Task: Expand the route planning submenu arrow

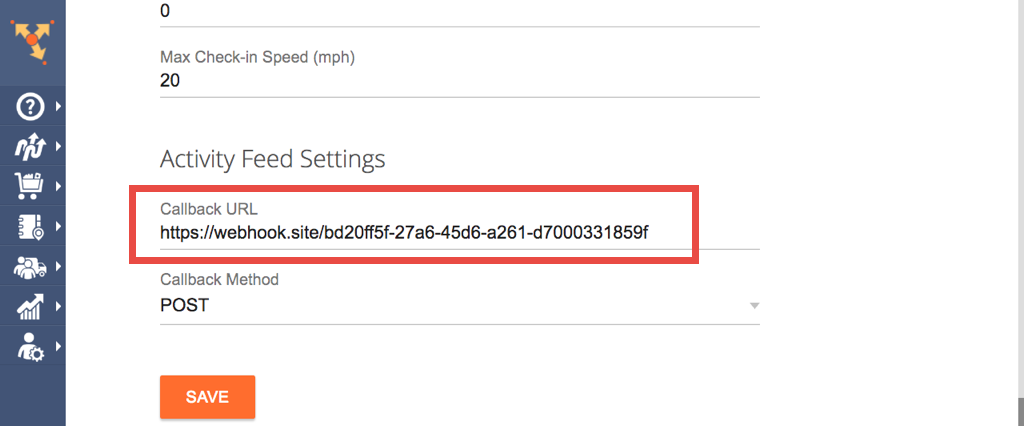Action: [59, 146]
